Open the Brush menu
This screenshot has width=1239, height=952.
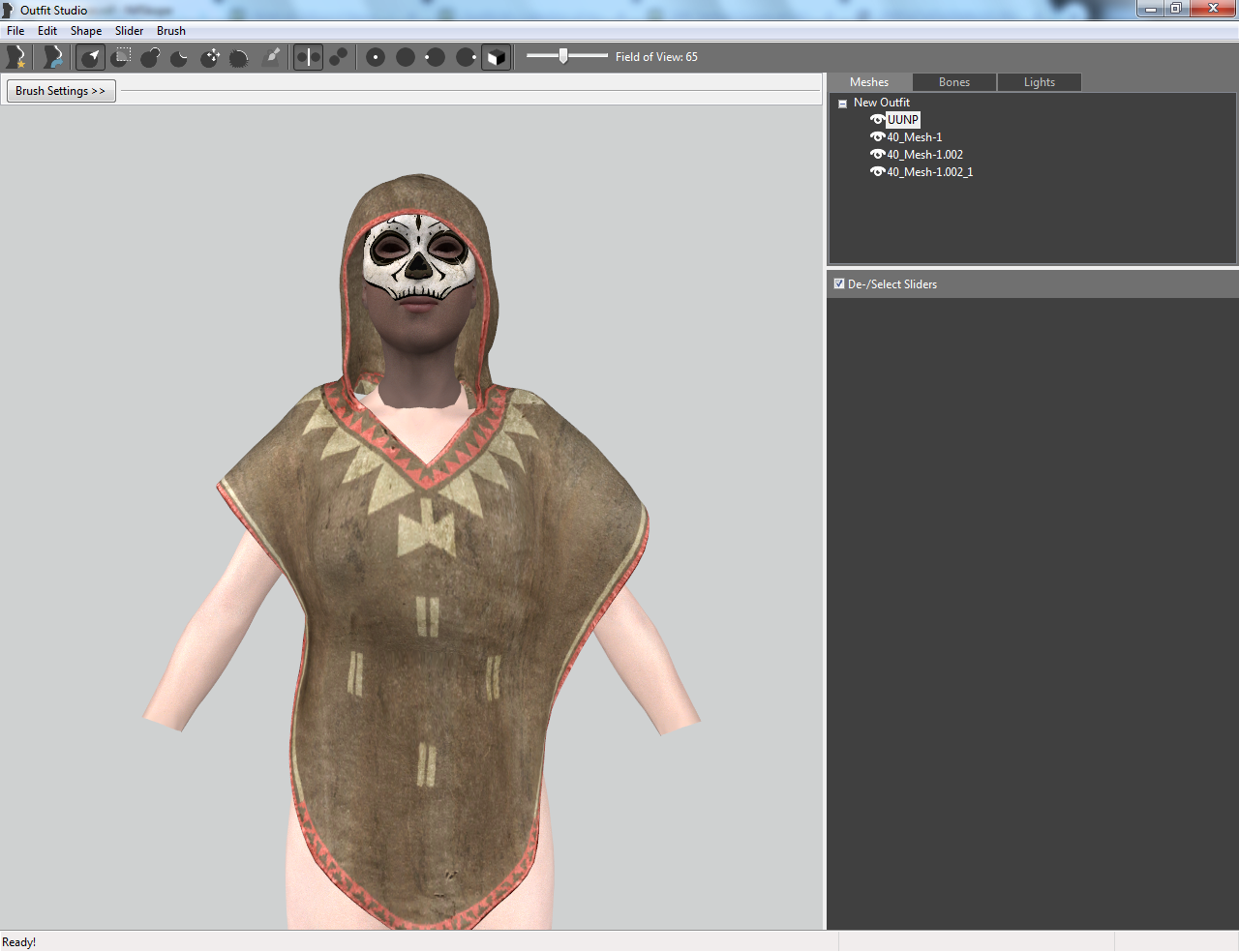[171, 31]
